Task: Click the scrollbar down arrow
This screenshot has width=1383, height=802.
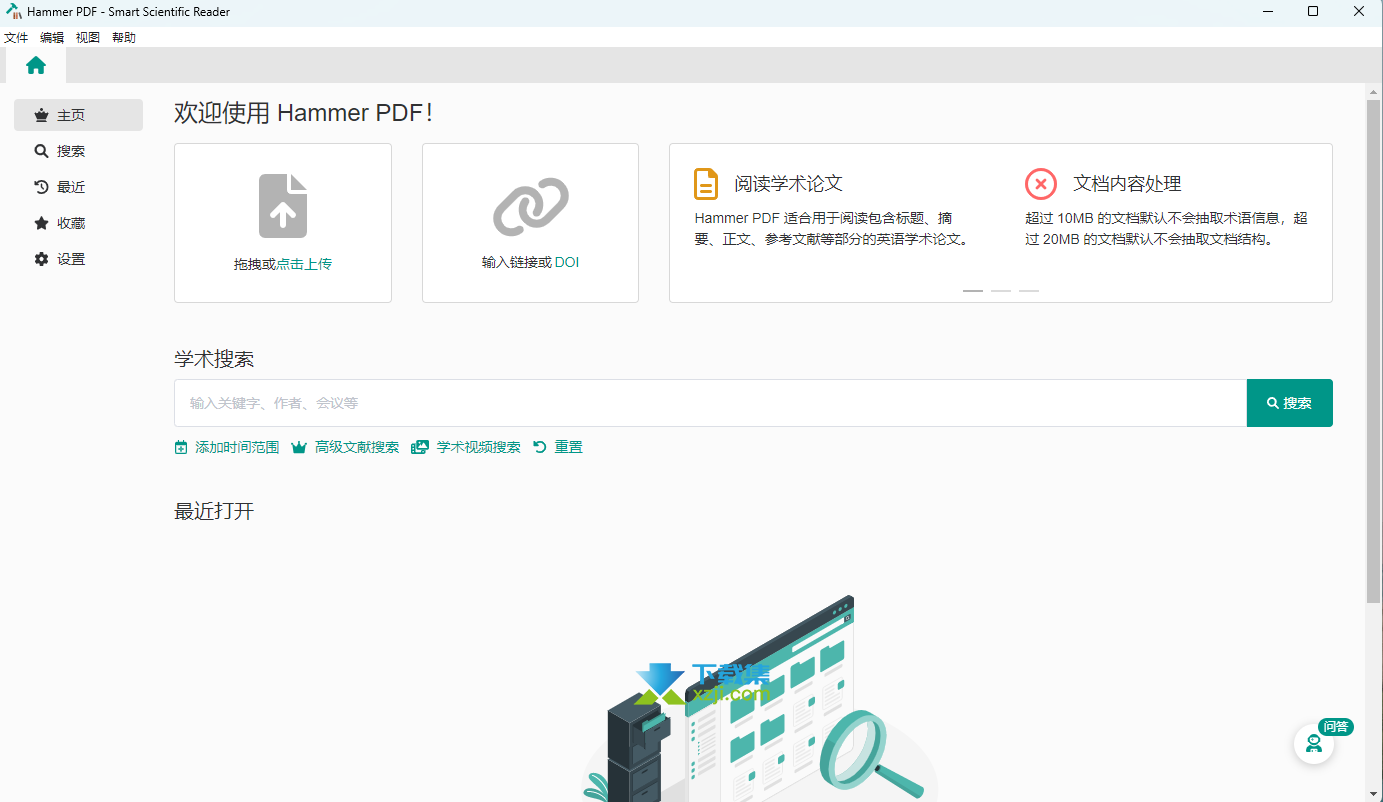Action: click(x=1374, y=793)
